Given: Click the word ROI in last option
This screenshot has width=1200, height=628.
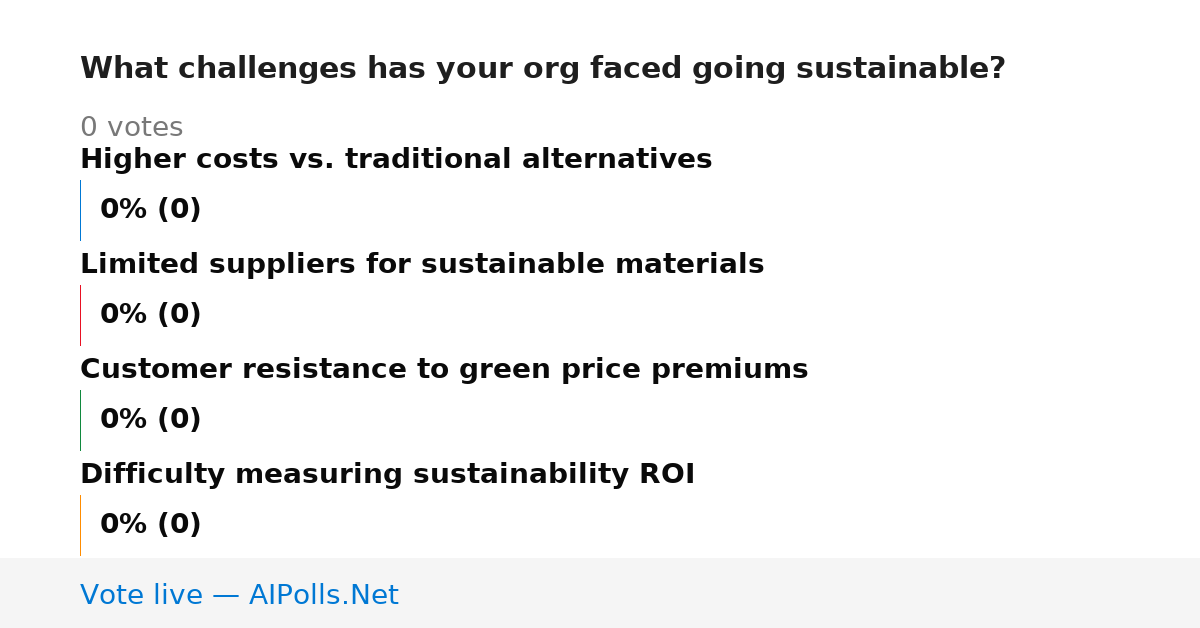Looking at the screenshot, I should point(667,474).
